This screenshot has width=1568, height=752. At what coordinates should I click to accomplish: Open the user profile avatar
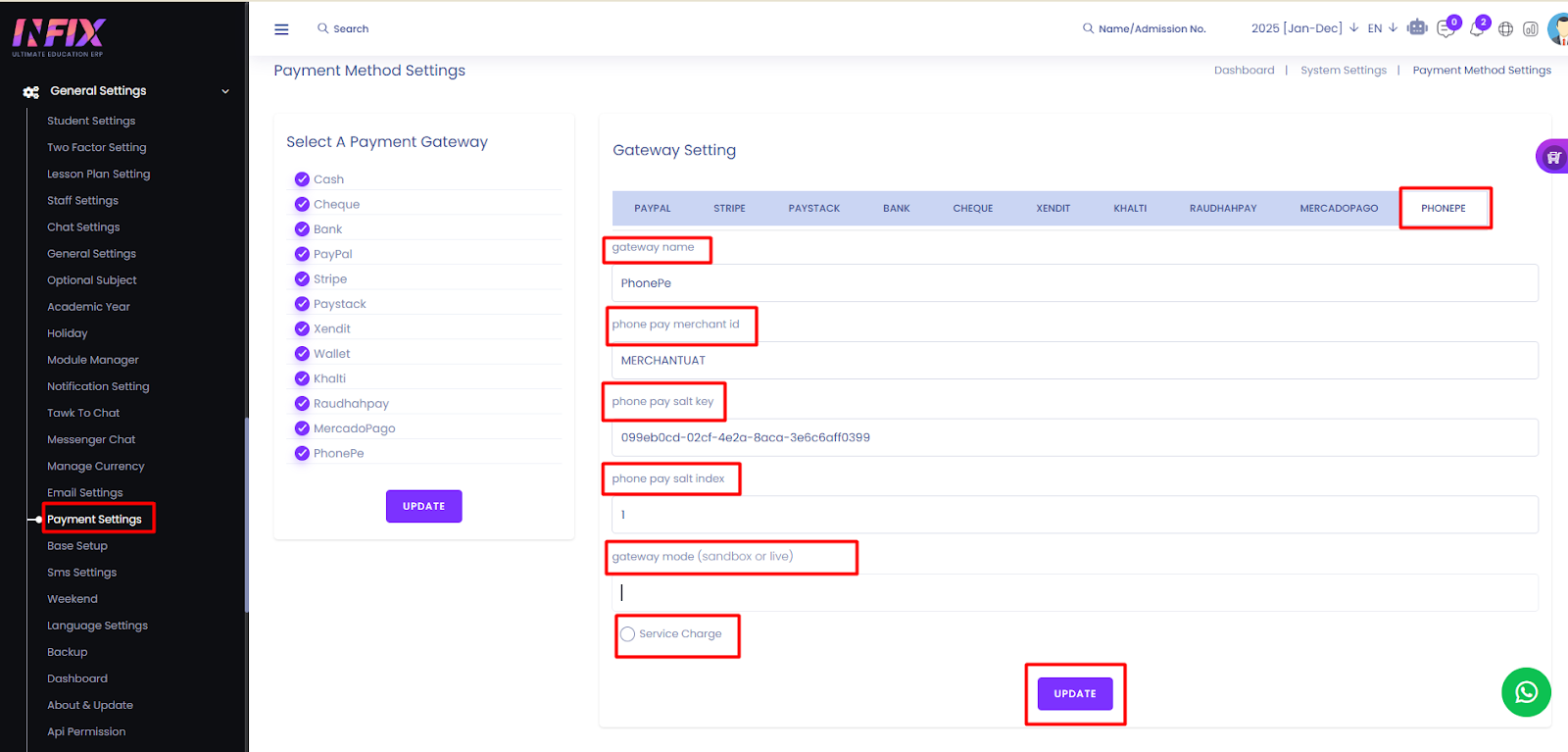pyautogui.click(x=1558, y=28)
